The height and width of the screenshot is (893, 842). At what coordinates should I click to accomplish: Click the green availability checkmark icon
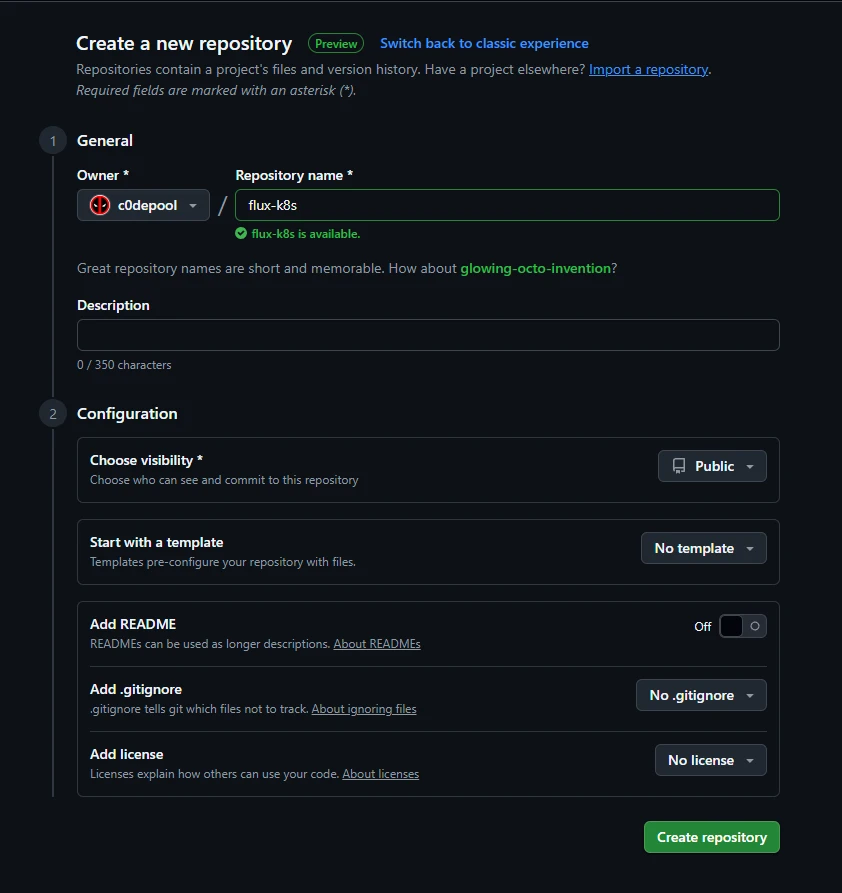241,234
